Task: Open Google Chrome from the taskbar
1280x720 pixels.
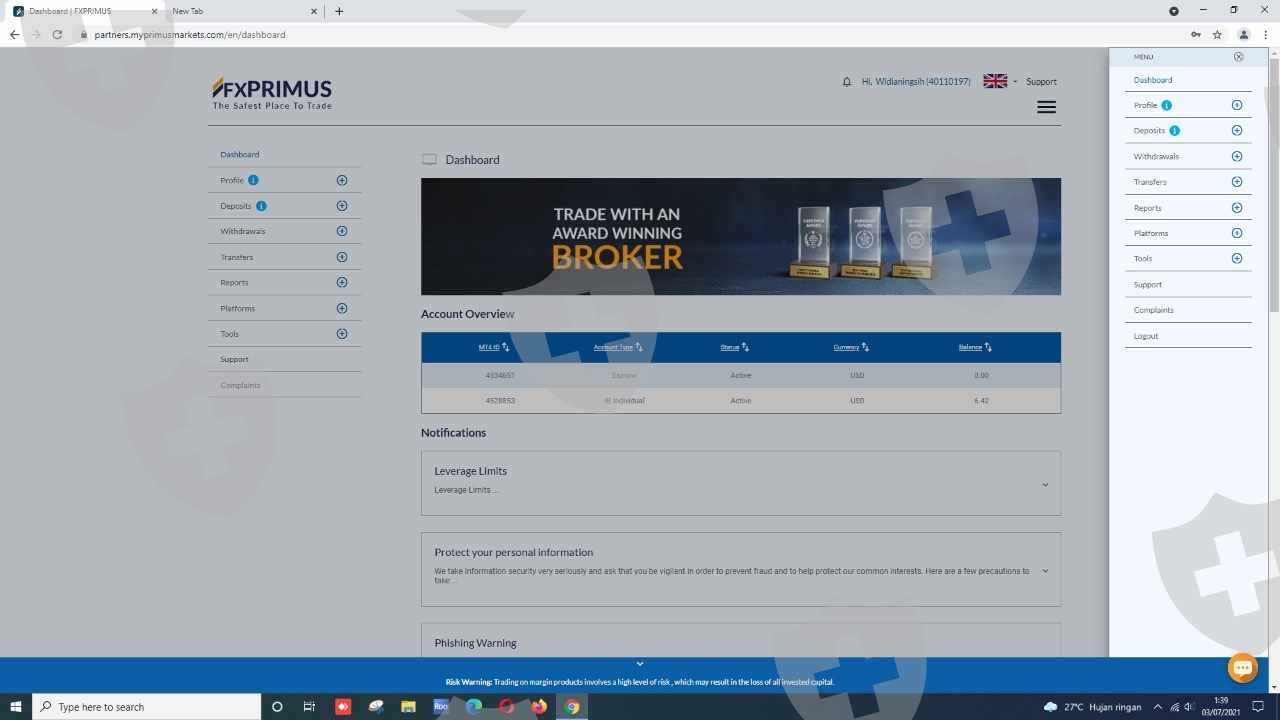Action: click(x=572, y=707)
